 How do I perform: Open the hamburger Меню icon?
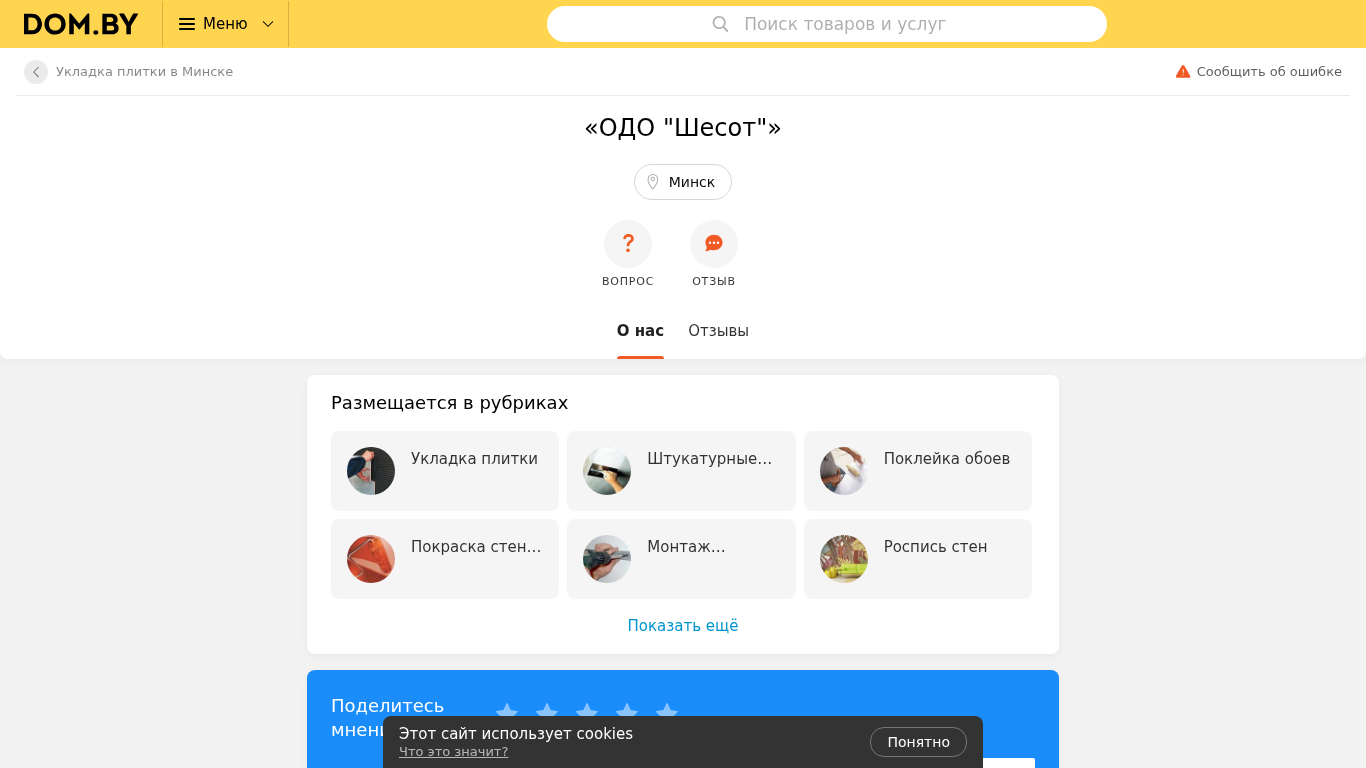coord(187,24)
